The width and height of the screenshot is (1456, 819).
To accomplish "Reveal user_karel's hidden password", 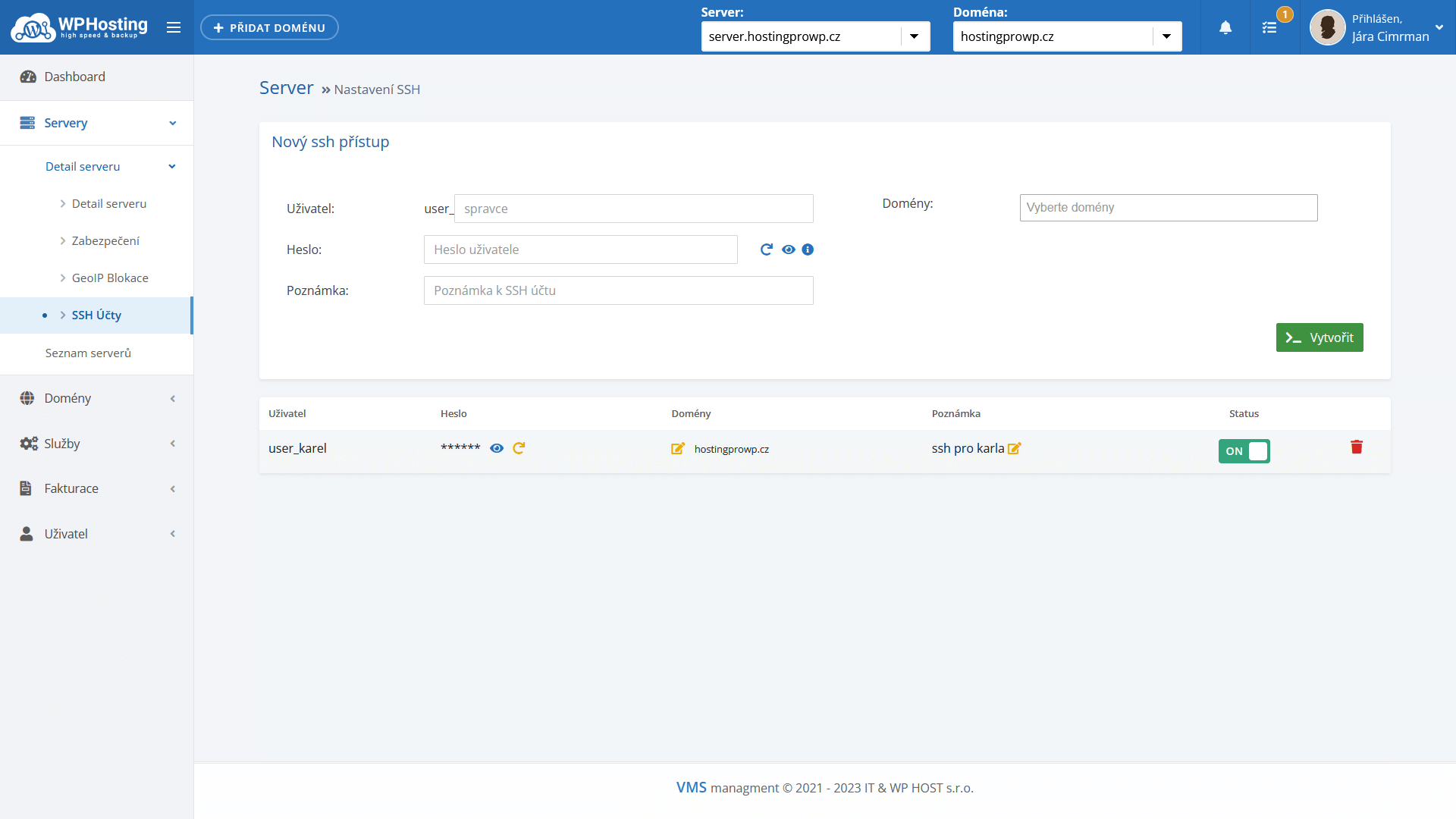I will click(x=497, y=448).
